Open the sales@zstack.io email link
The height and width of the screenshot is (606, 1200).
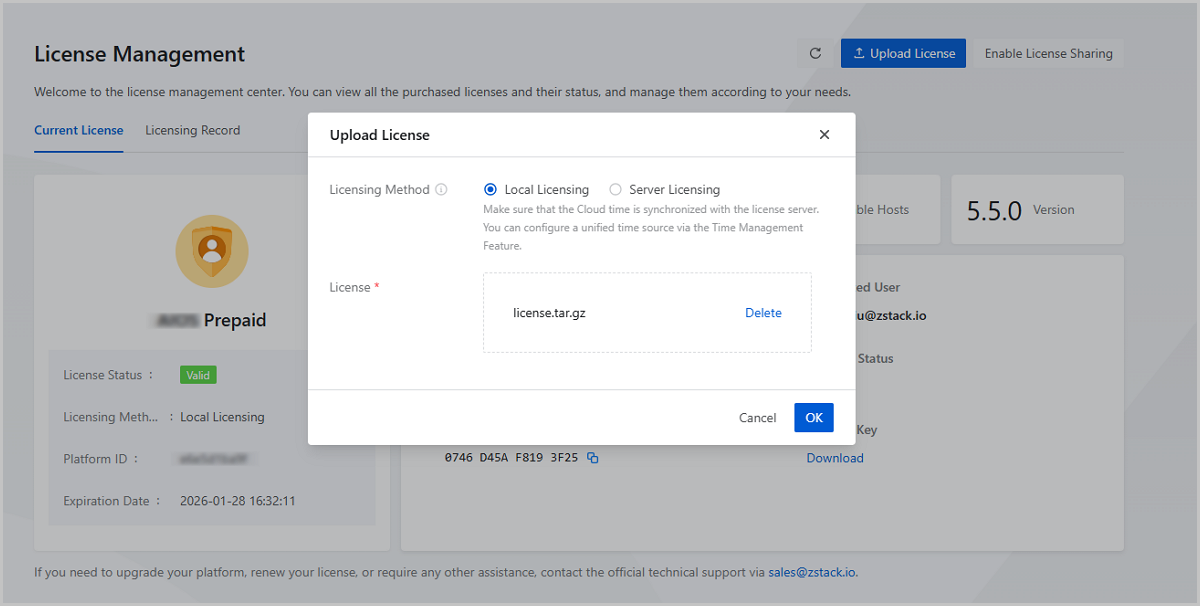tap(812, 573)
